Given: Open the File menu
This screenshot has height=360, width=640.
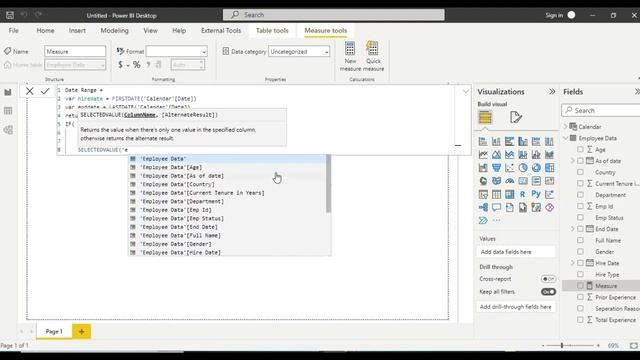Looking at the screenshot, I should (13, 31).
